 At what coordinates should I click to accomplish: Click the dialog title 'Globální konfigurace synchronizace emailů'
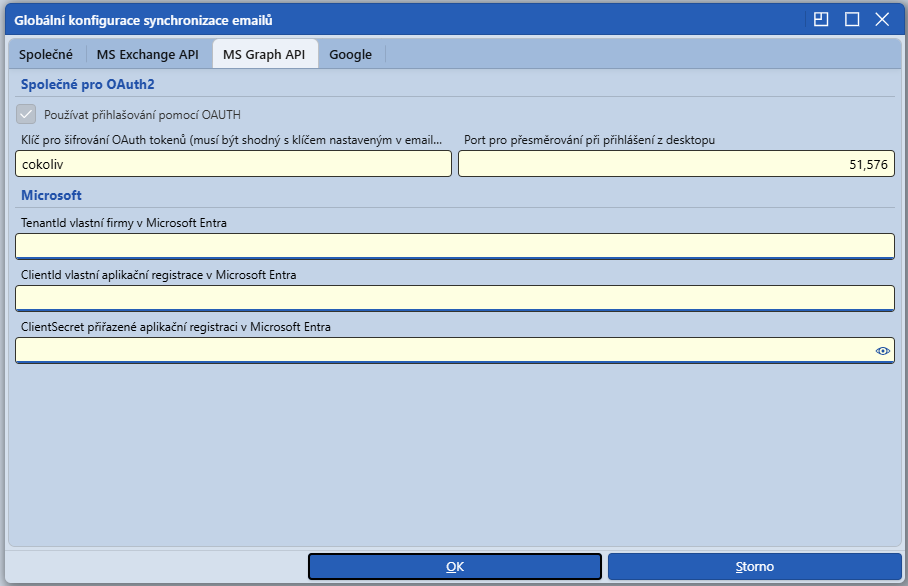143,20
